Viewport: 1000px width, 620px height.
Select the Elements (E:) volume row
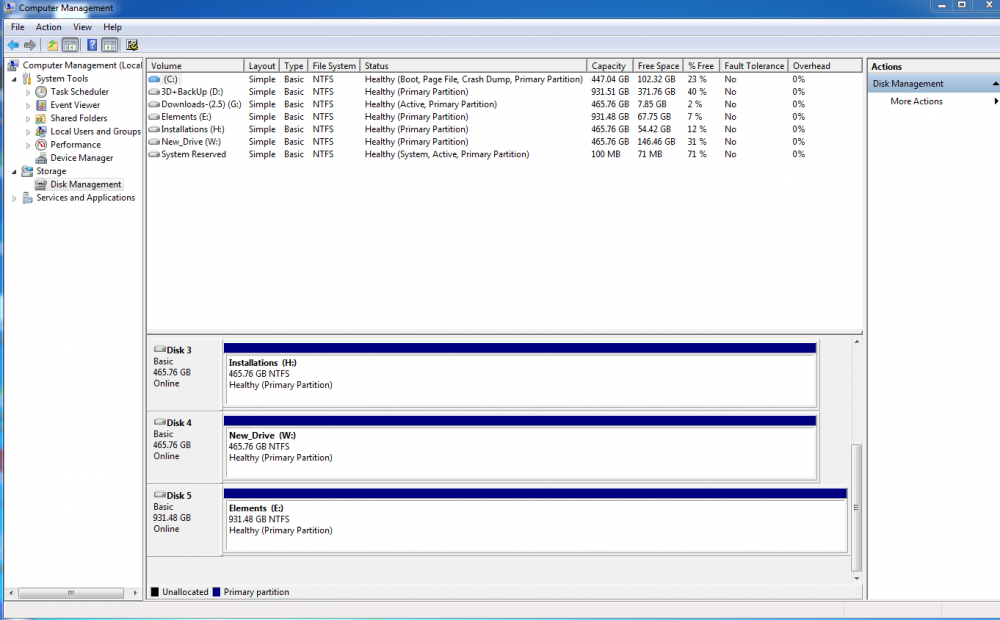(x=504, y=117)
